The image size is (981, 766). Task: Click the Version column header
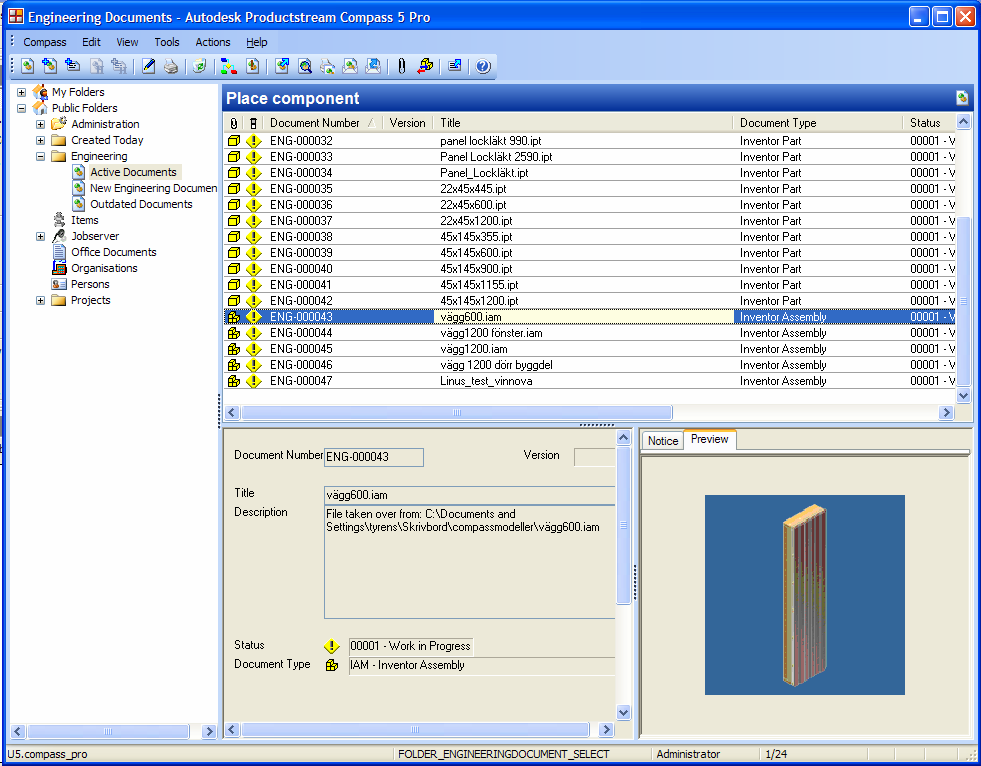pos(407,123)
